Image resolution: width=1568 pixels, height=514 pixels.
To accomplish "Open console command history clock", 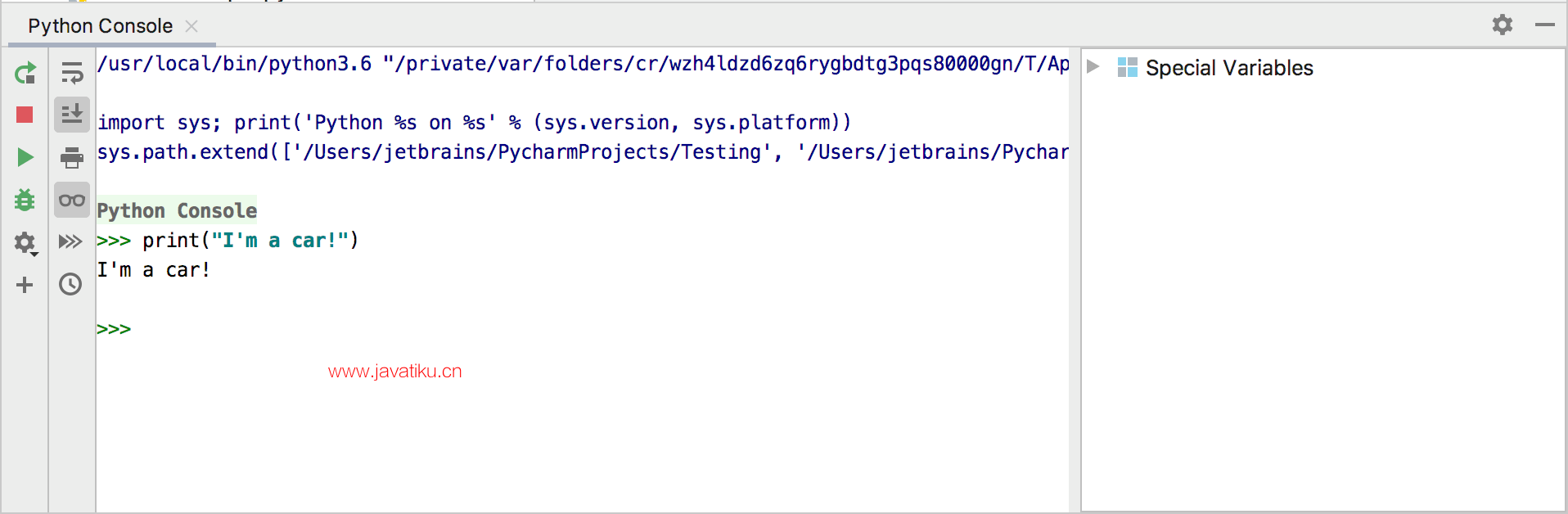I will (70, 284).
